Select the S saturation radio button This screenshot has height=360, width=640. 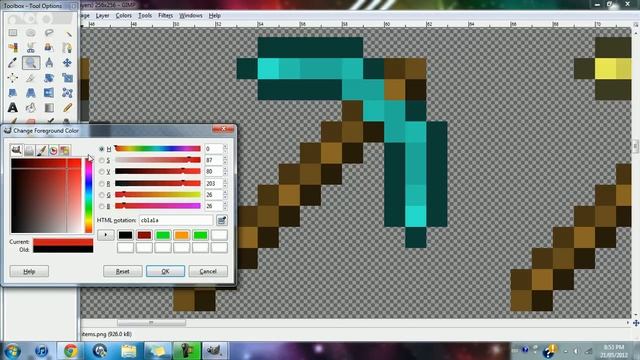coord(102,160)
